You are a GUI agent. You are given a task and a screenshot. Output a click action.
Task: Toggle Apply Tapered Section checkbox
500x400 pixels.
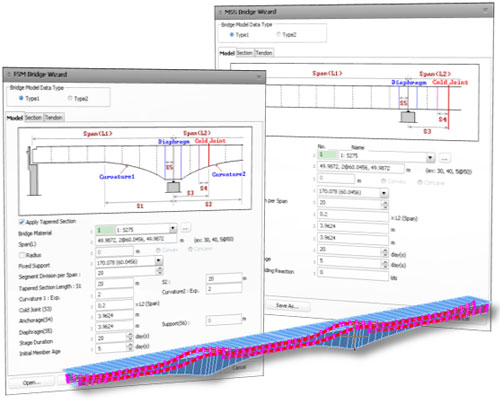pos(22,222)
